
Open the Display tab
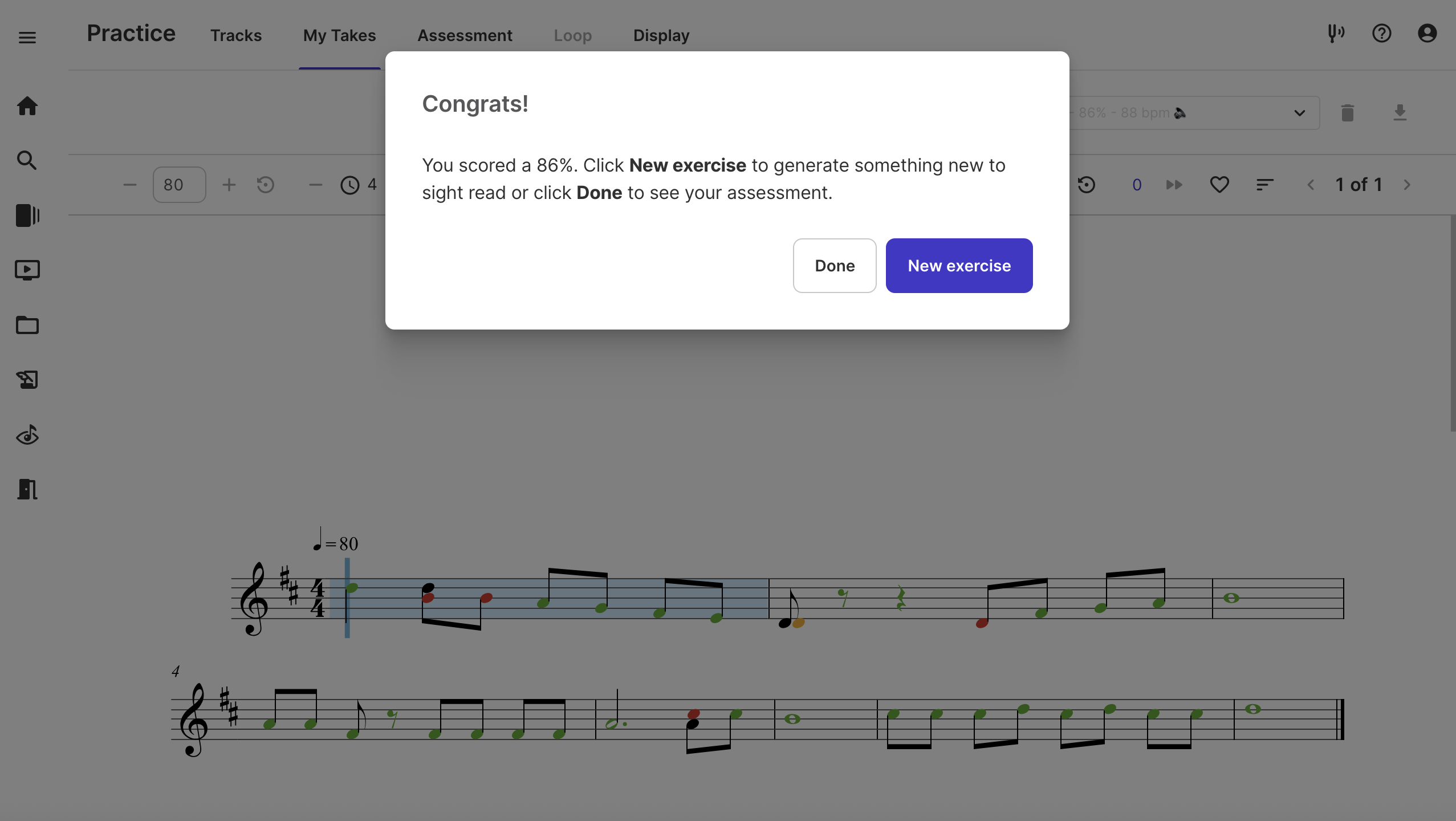coord(660,35)
